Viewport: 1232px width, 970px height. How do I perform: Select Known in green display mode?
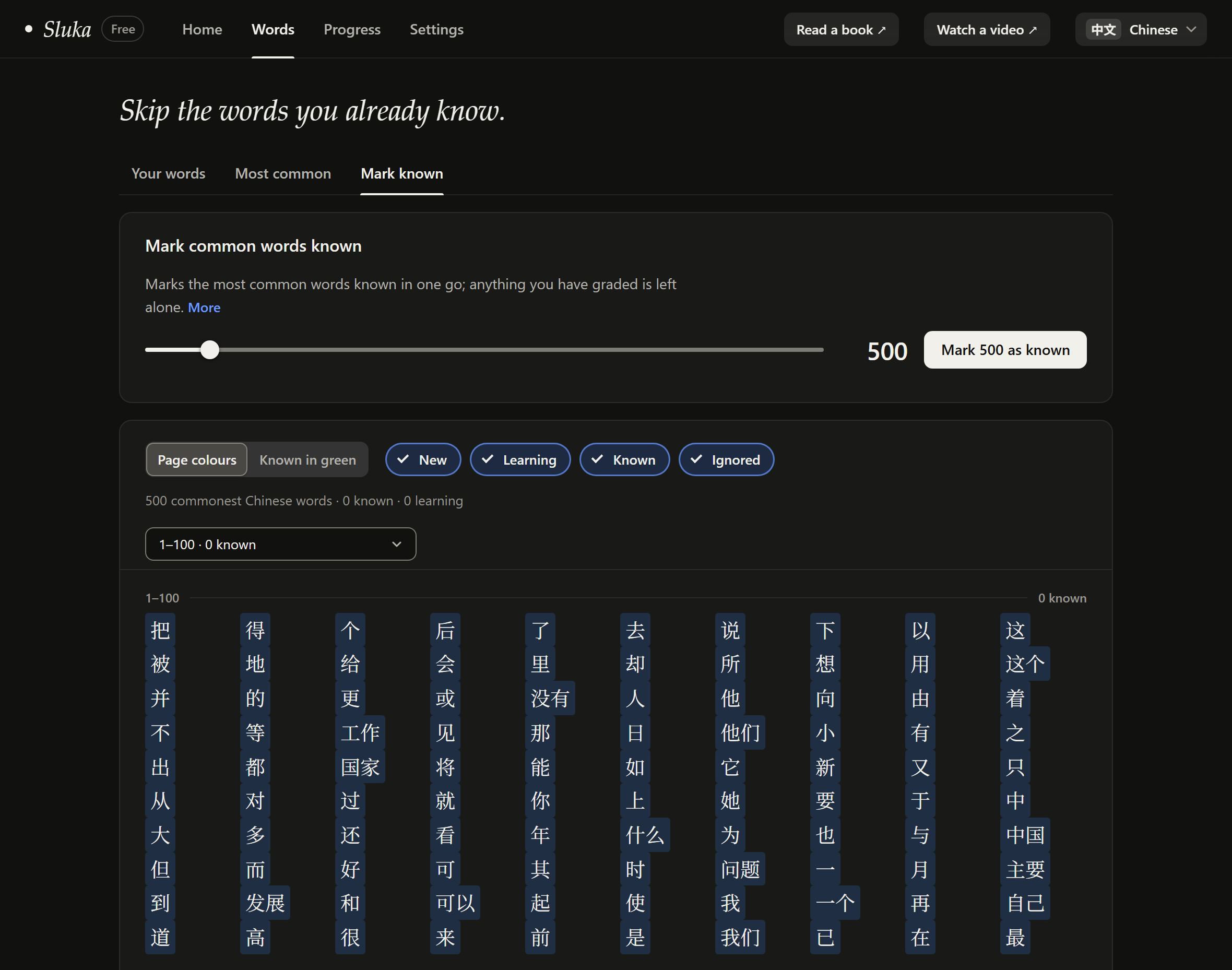[307, 459]
